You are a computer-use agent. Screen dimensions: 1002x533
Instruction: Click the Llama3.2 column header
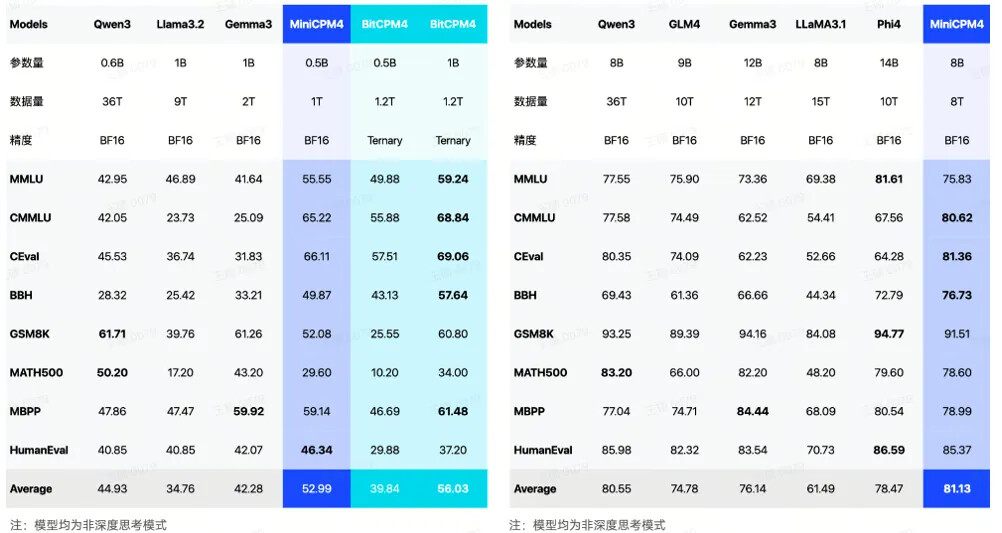point(180,23)
